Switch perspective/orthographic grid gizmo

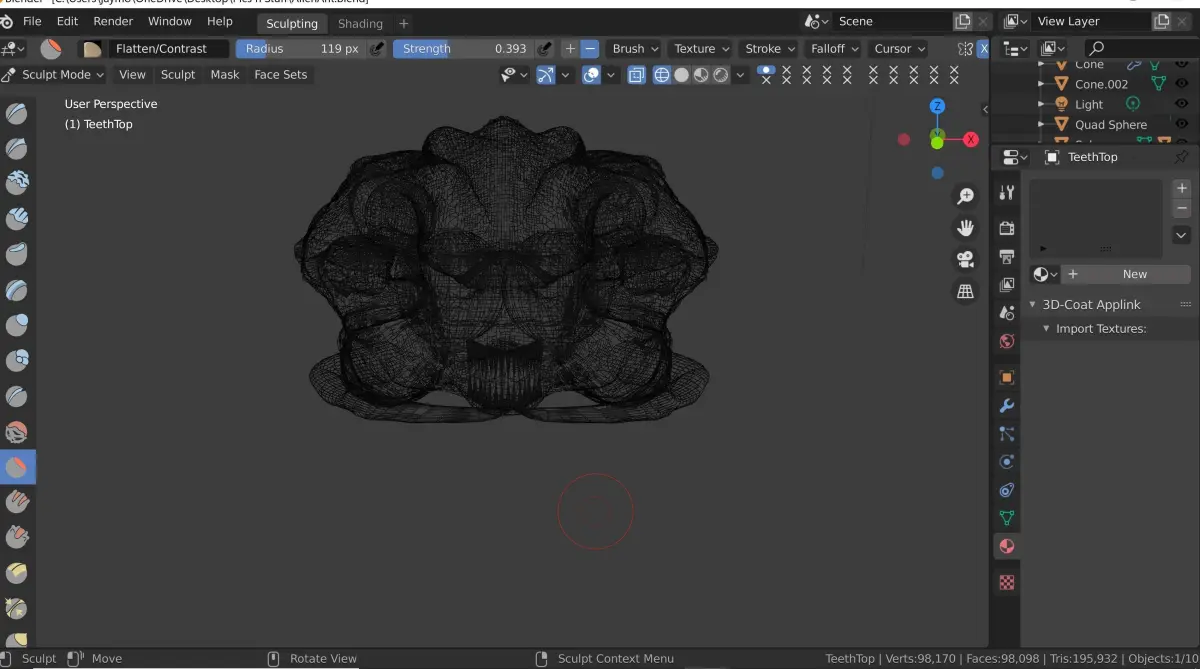pos(965,292)
